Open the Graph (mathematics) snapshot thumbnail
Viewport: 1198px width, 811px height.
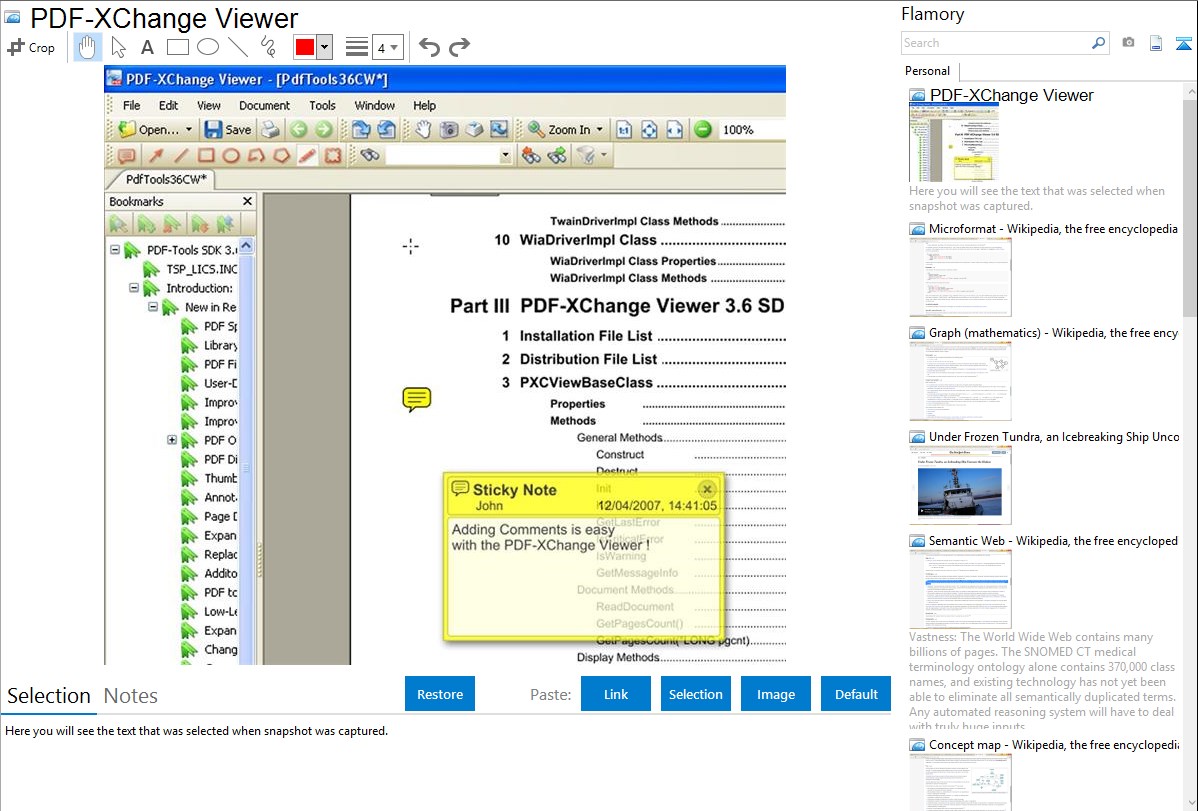[x=960, y=381]
